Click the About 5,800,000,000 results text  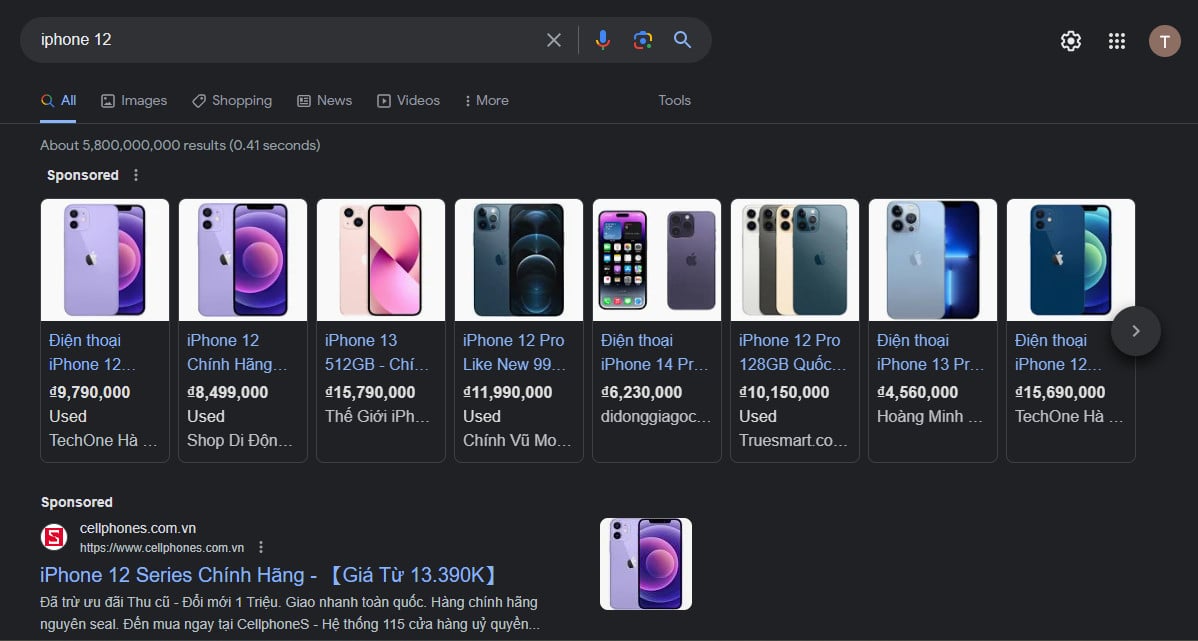(x=180, y=145)
